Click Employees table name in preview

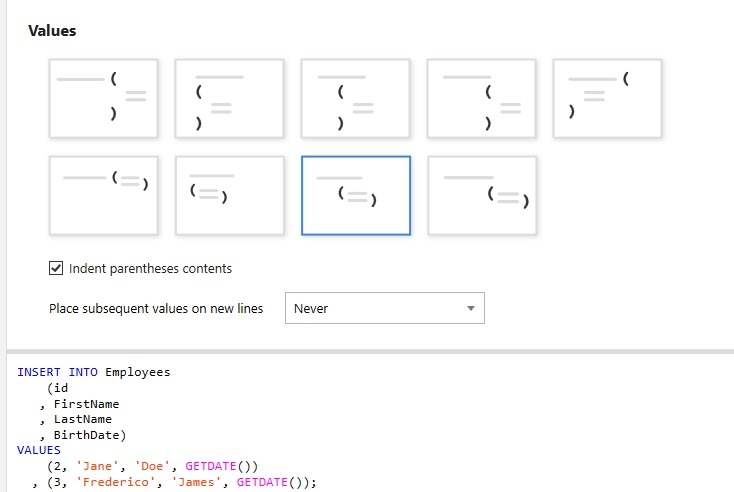point(138,372)
